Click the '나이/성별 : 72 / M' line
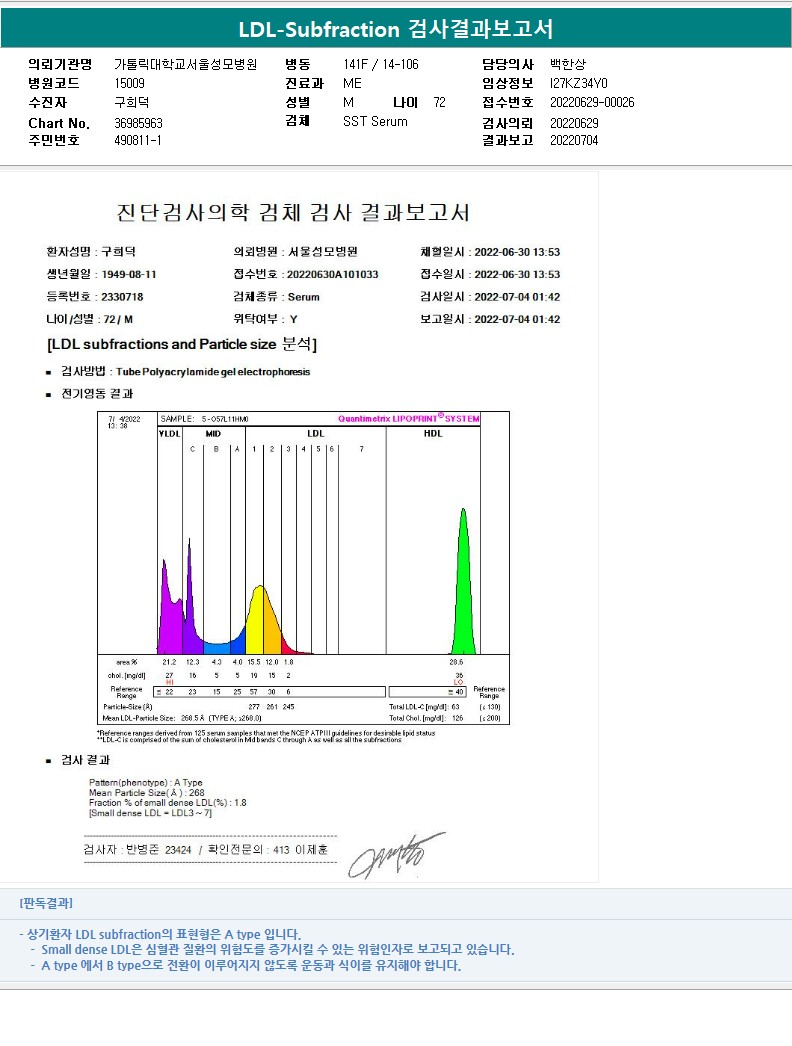The width and height of the screenshot is (792, 1046). click(x=89, y=320)
